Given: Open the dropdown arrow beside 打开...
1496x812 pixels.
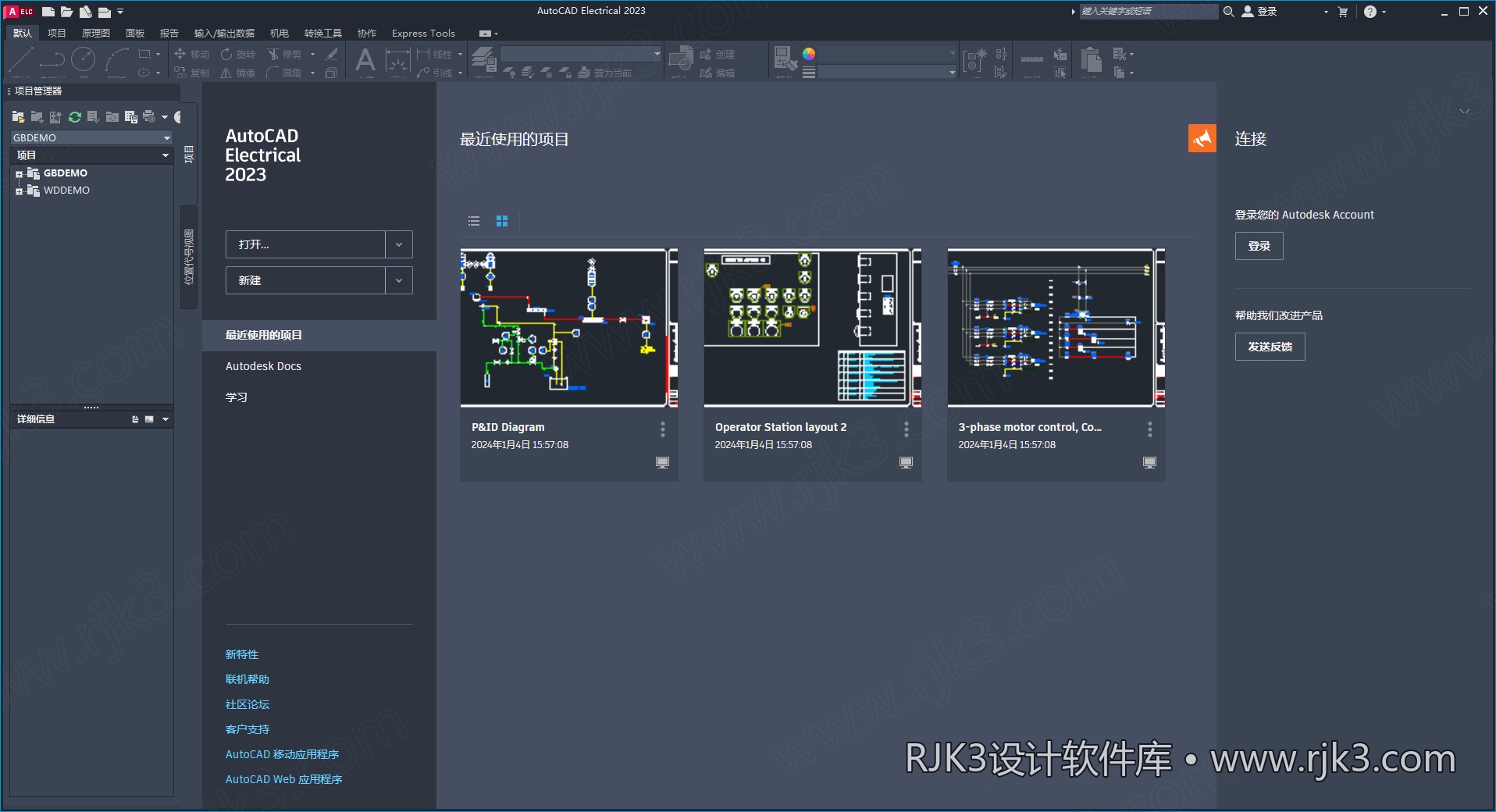Looking at the screenshot, I should pos(399,244).
